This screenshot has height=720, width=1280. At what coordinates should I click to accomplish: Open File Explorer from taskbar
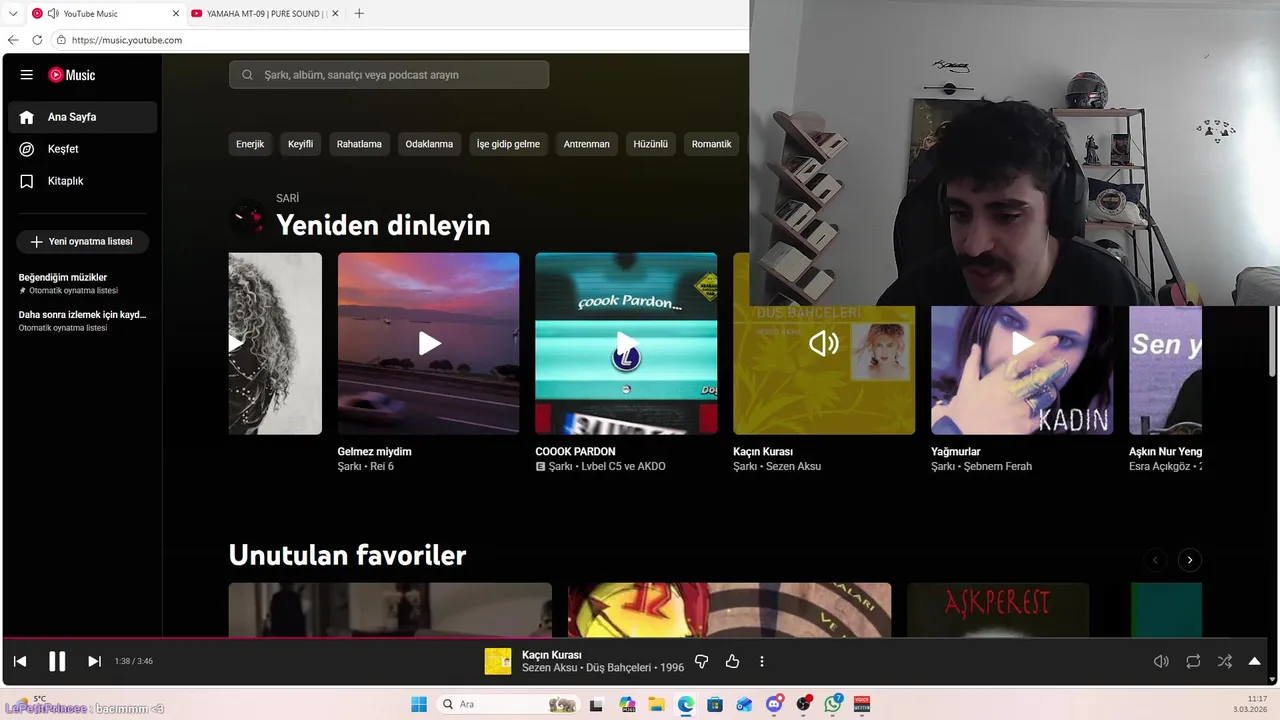point(656,704)
